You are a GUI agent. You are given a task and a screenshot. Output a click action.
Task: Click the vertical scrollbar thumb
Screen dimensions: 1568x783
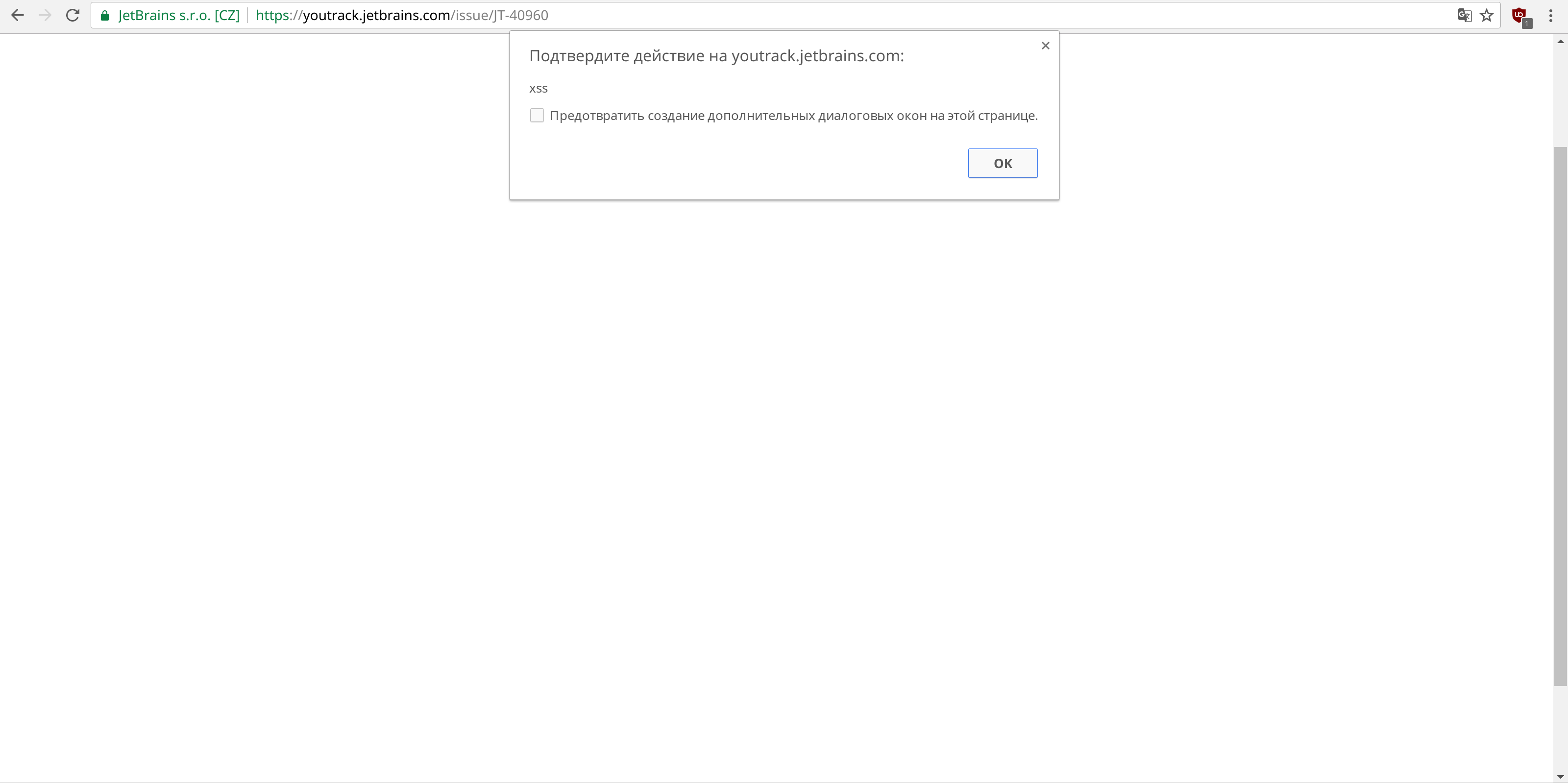(x=1560, y=416)
